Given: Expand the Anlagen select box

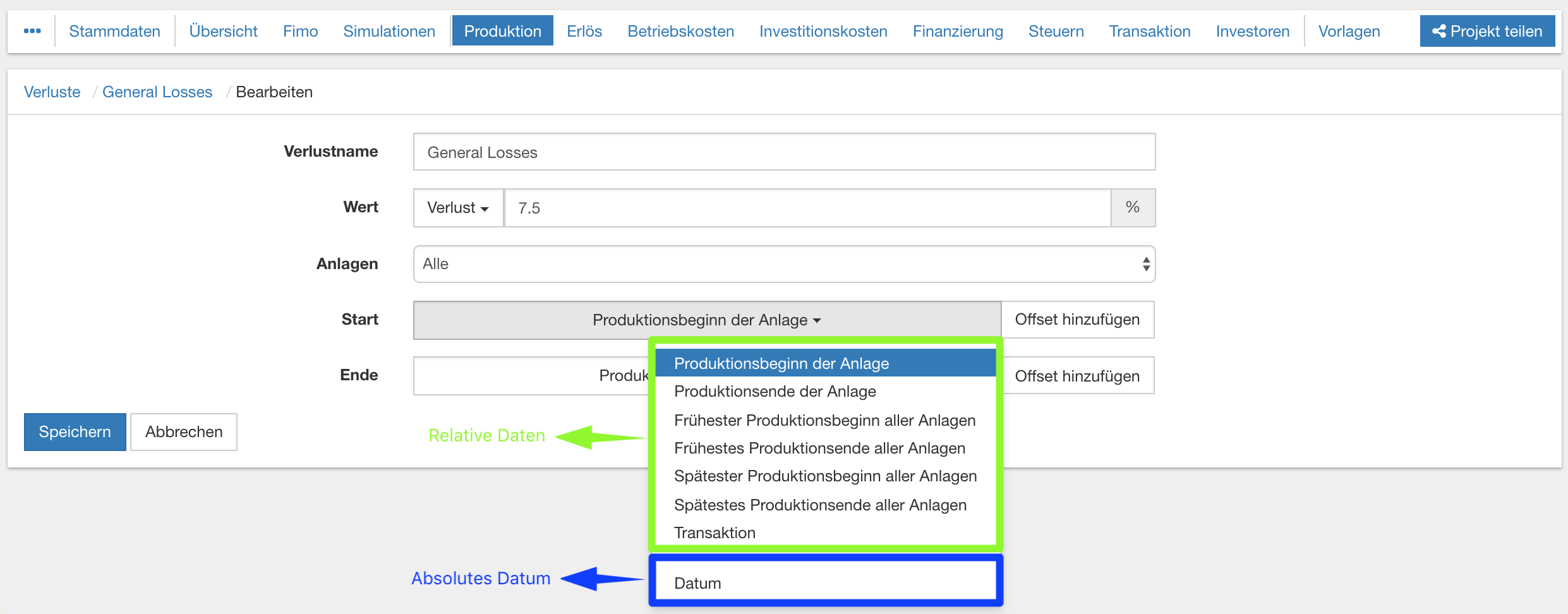Looking at the screenshot, I should (x=783, y=264).
